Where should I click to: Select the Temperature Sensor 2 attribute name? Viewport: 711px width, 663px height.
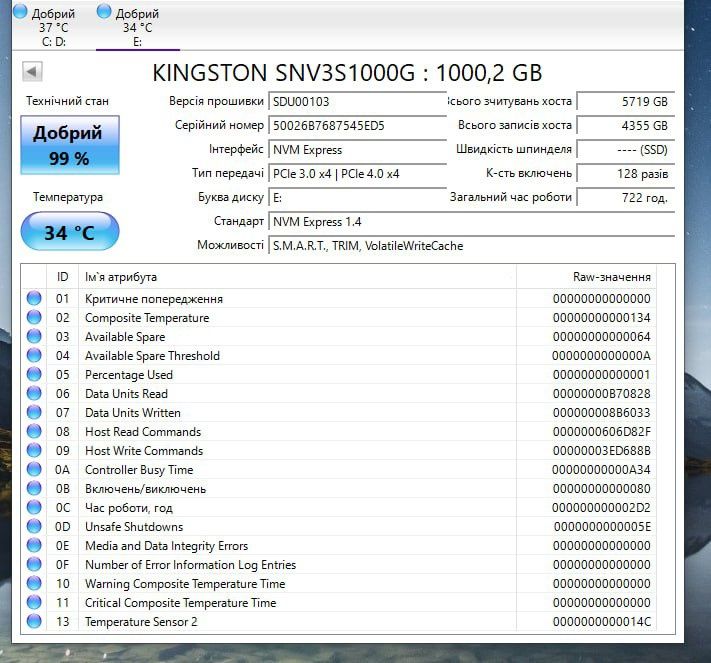point(141,622)
